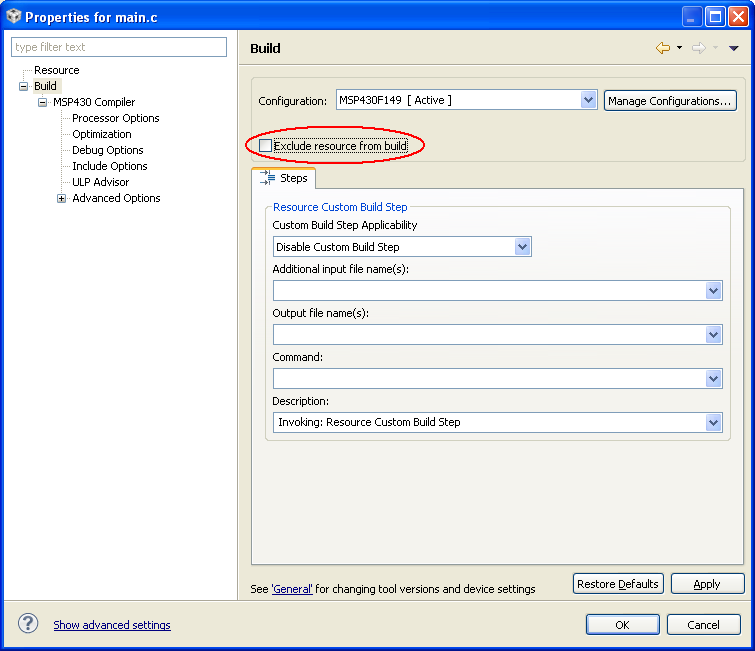Expand the Advanced Options tree node

tap(62, 198)
